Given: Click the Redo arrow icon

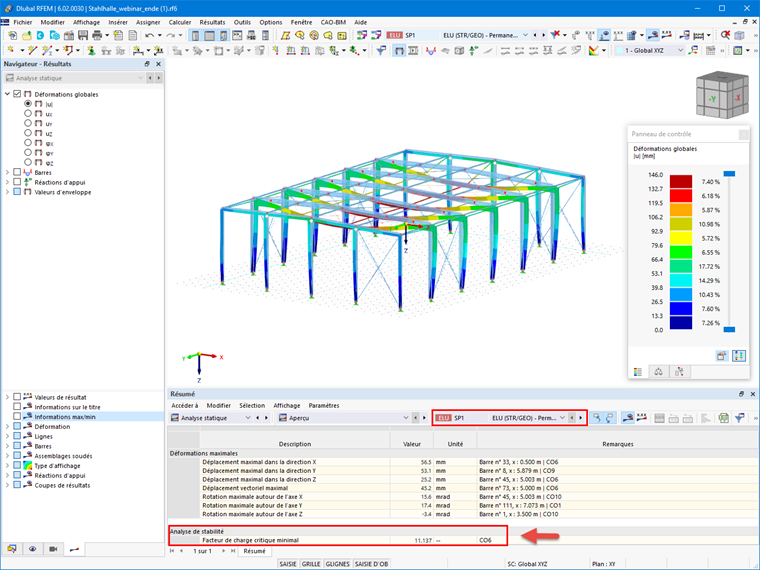Looking at the screenshot, I should (x=171, y=35).
